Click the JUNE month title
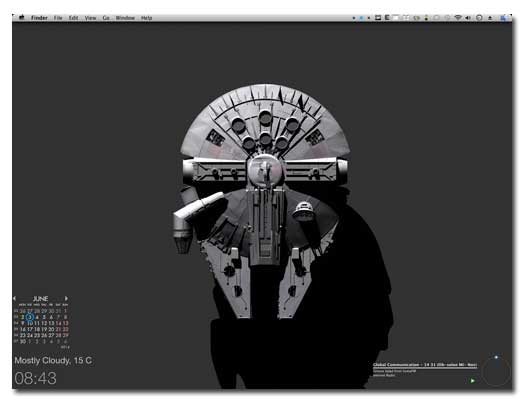Screen dimensions: 529x408 pyautogui.click(x=40, y=299)
